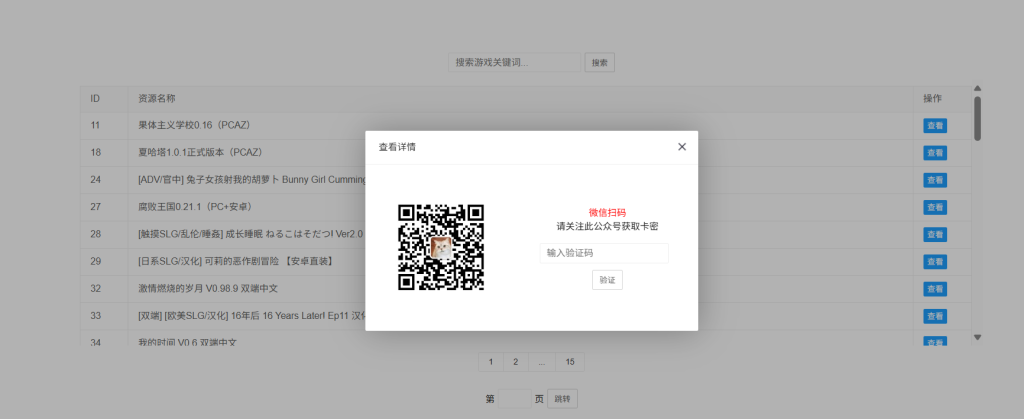Click the 微信扫码 red text
The height and width of the screenshot is (419, 1024).
(x=607, y=213)
